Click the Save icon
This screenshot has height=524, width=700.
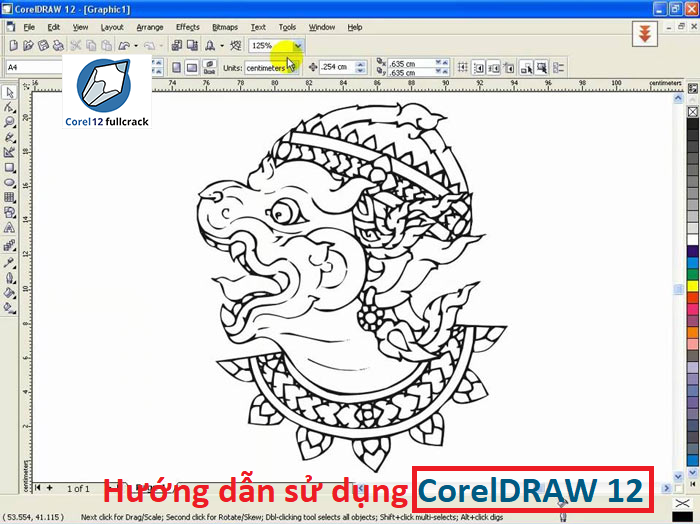43,46
